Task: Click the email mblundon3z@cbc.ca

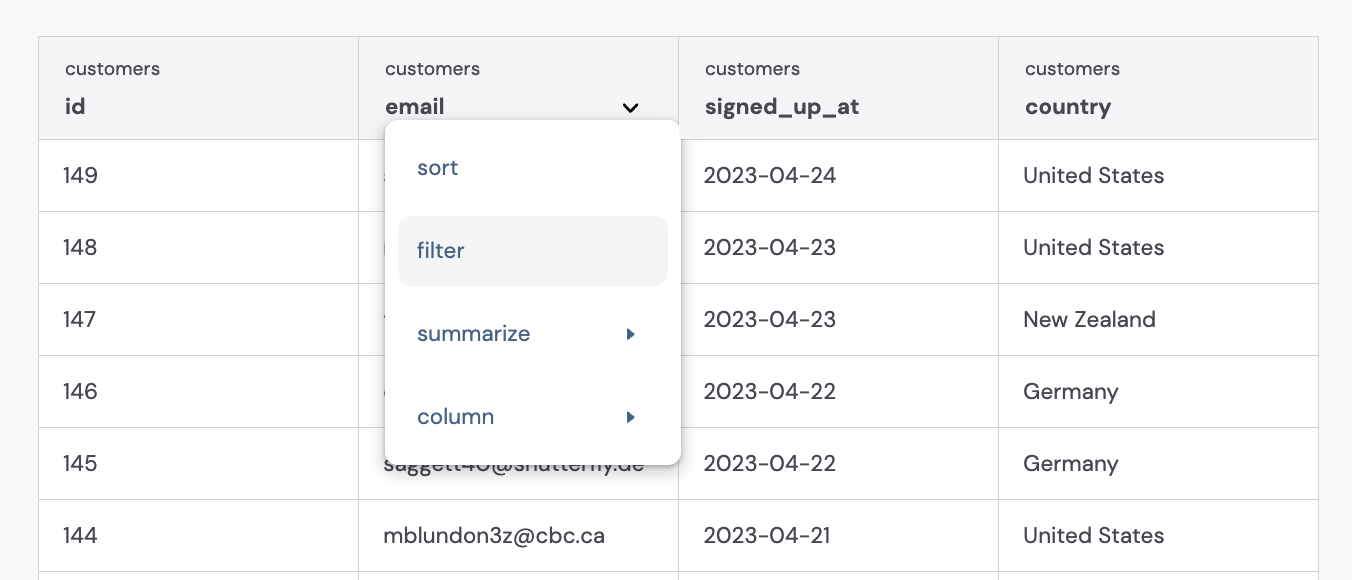Action: click(x=494, y=536)
